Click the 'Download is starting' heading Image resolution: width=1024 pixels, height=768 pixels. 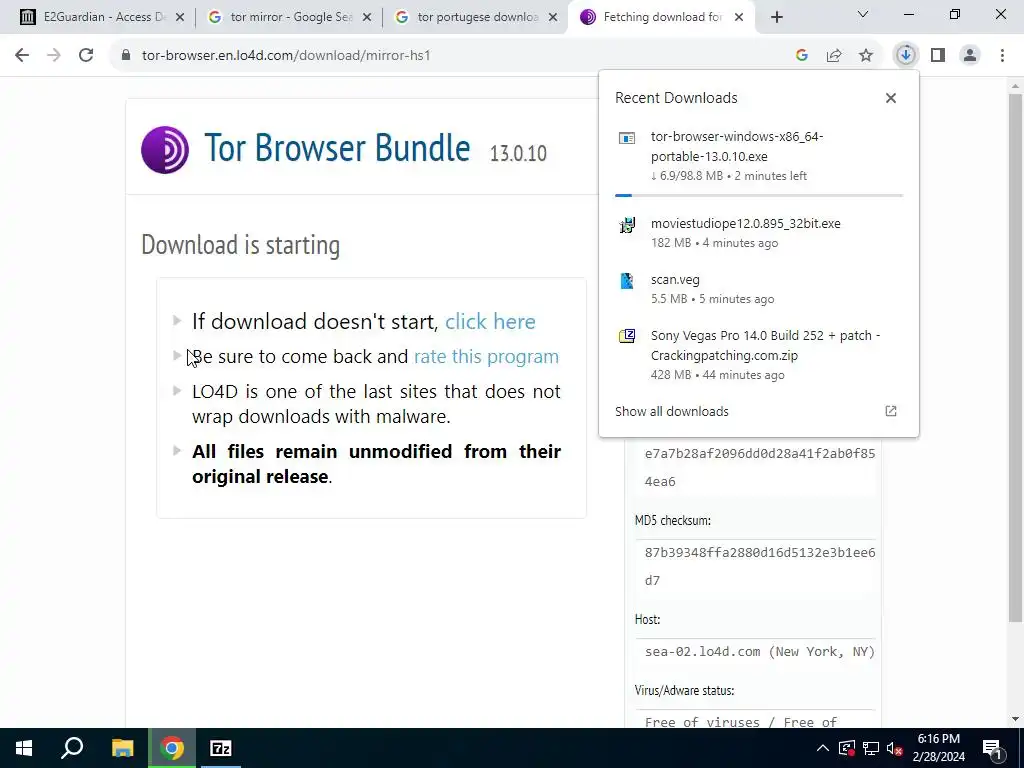click(240, 246)
